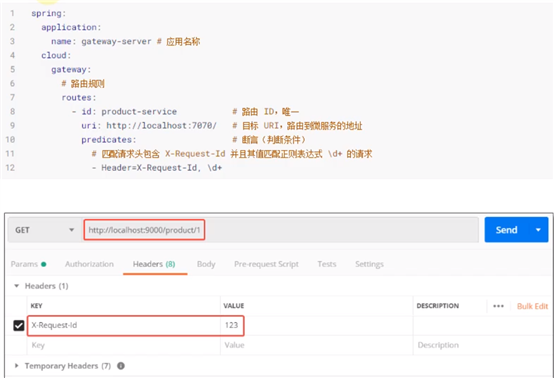Click the 'spring:' text on line 1

click(x=48, y=13)
